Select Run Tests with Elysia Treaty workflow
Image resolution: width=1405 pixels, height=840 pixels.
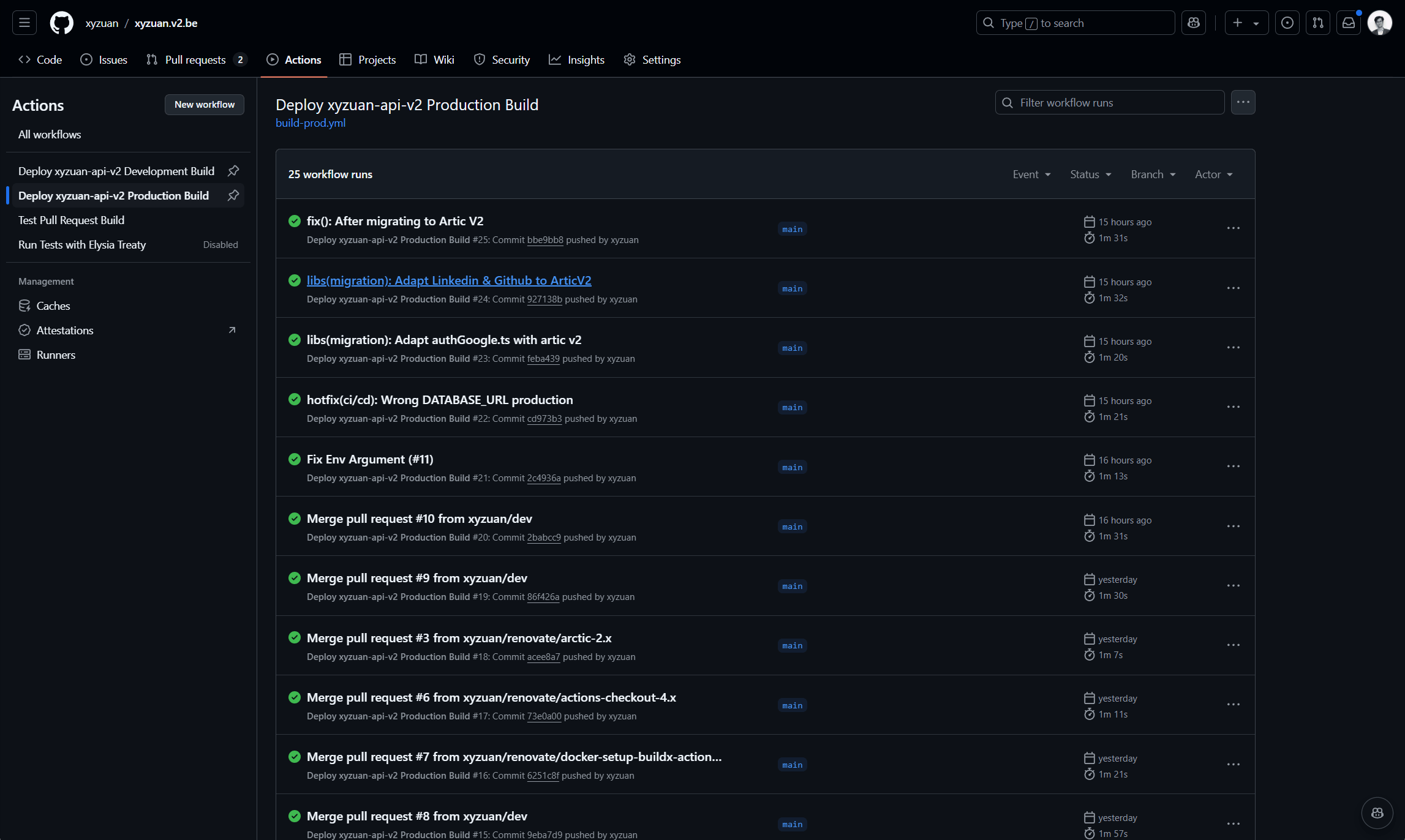coord(128,245)
